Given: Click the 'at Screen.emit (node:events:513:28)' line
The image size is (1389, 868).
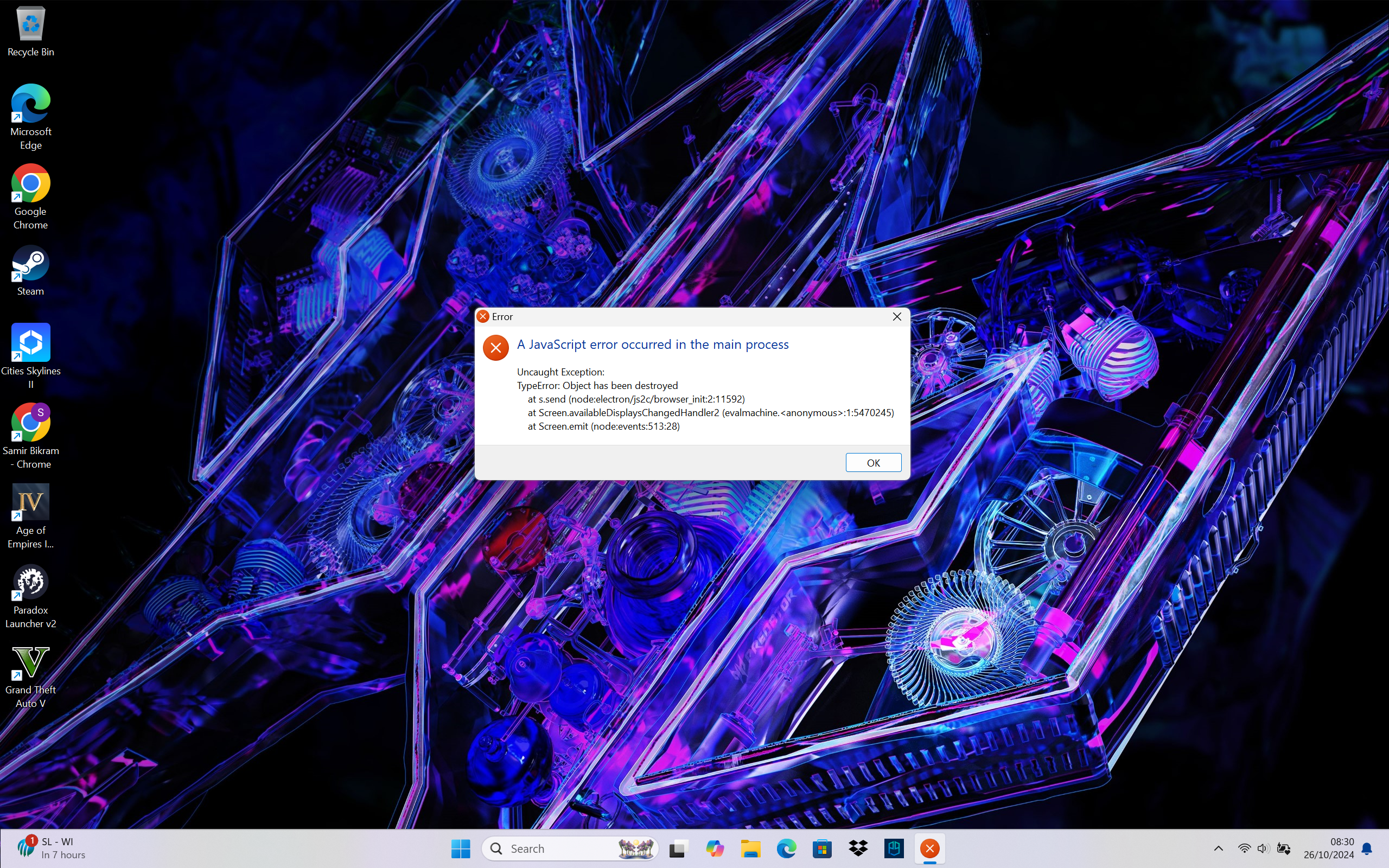Looking at the screenshot, I should click(603, 426).
